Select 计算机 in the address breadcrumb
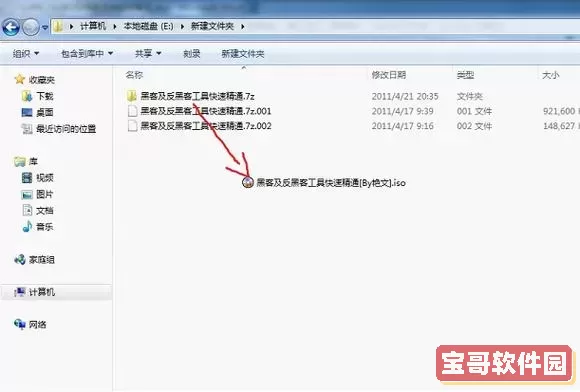The height and width of the screenshot is (392, 580). (x=93, y=26)
